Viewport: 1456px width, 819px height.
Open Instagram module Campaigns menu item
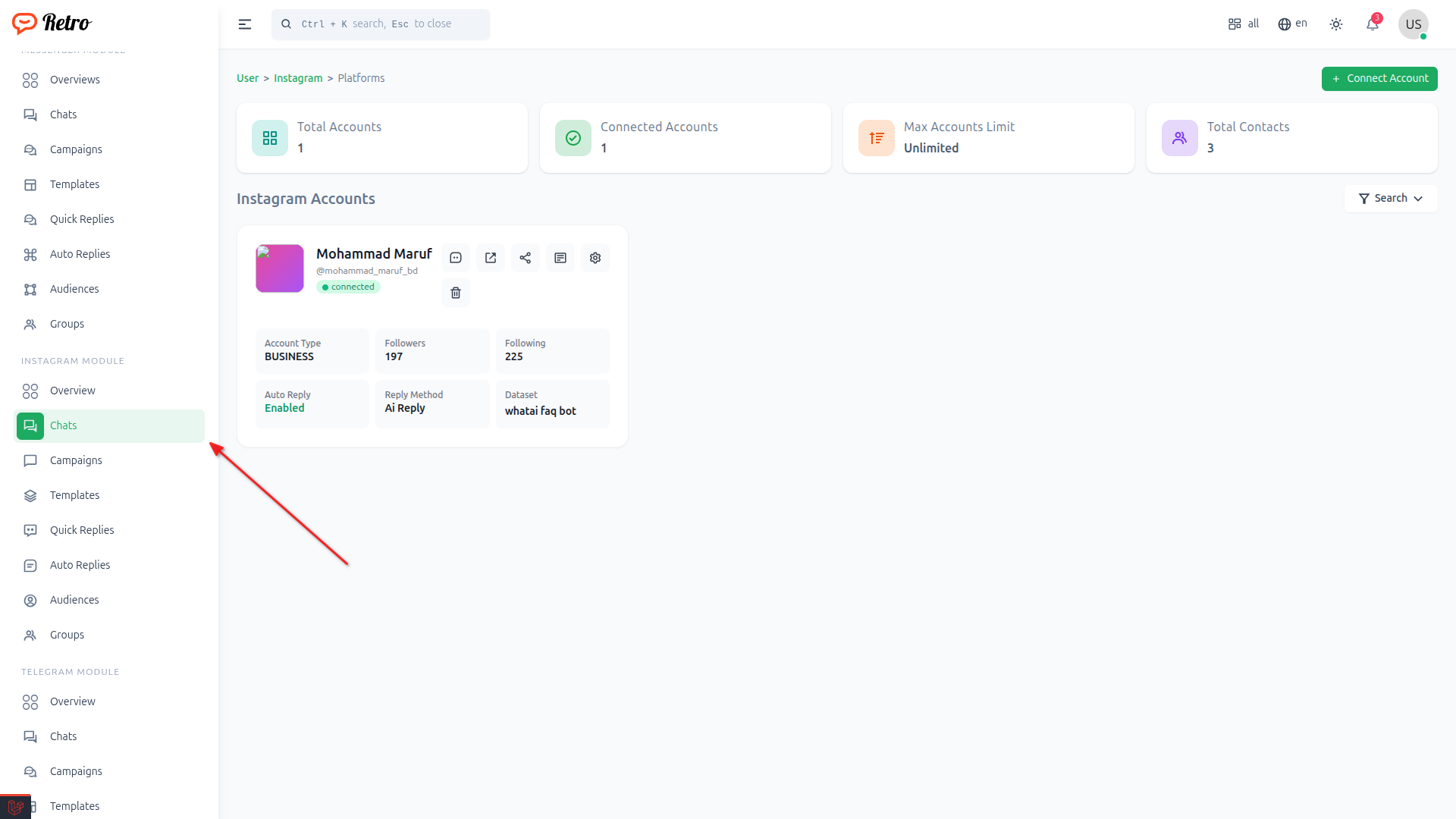(x=76, y=460)
